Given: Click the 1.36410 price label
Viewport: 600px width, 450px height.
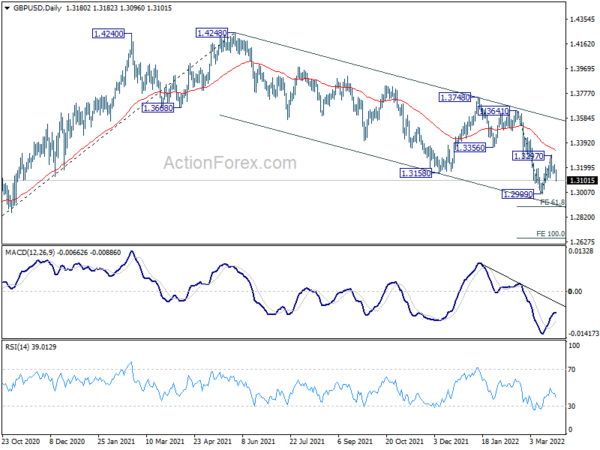Looking at the screenshot, I should coord(494,111).
